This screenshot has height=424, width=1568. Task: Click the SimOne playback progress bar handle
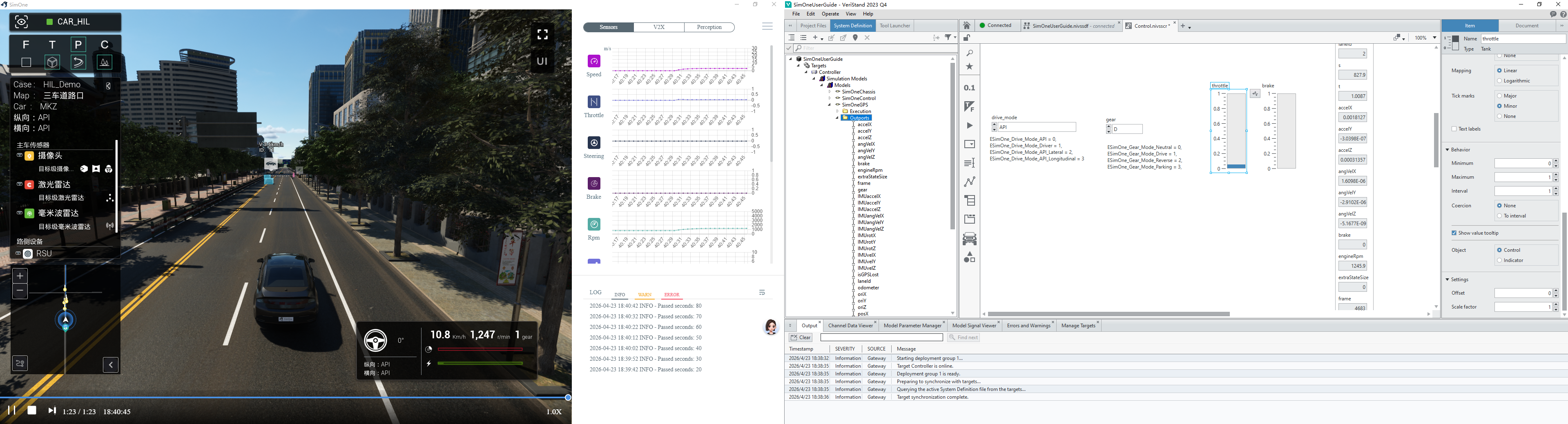click(x=568, y=397)
